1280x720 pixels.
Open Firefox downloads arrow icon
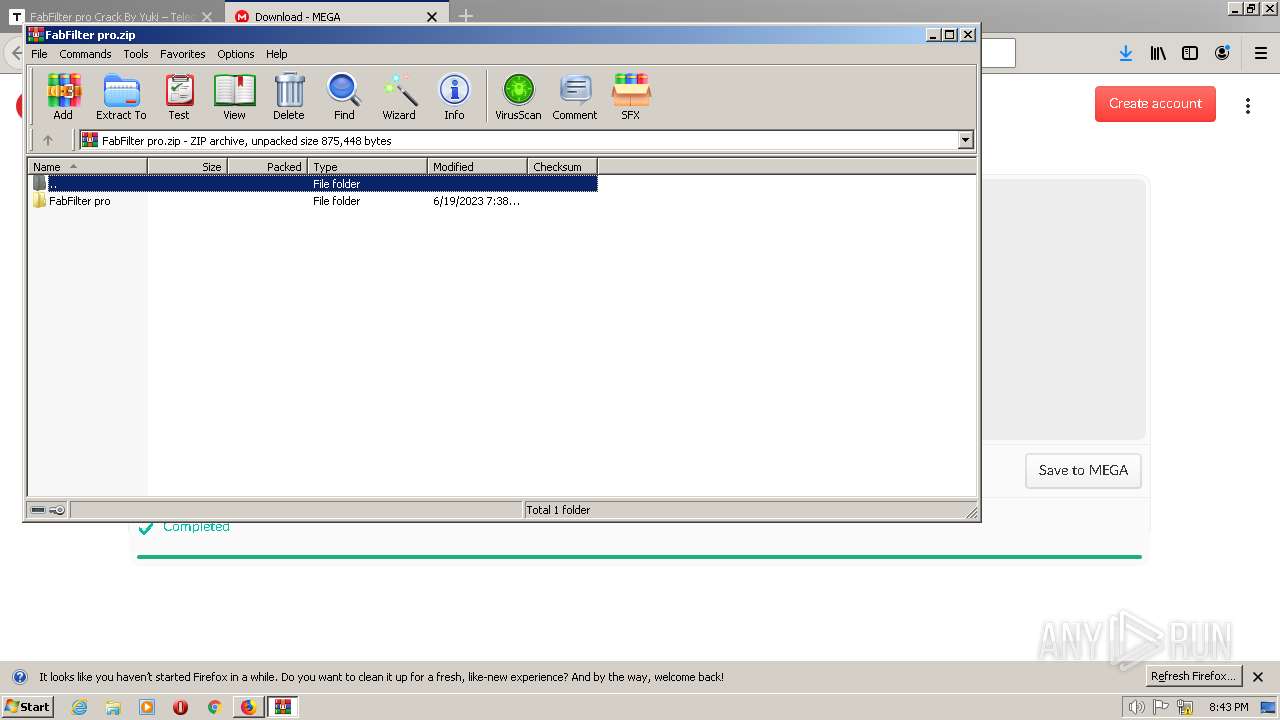pos(1126,53)
